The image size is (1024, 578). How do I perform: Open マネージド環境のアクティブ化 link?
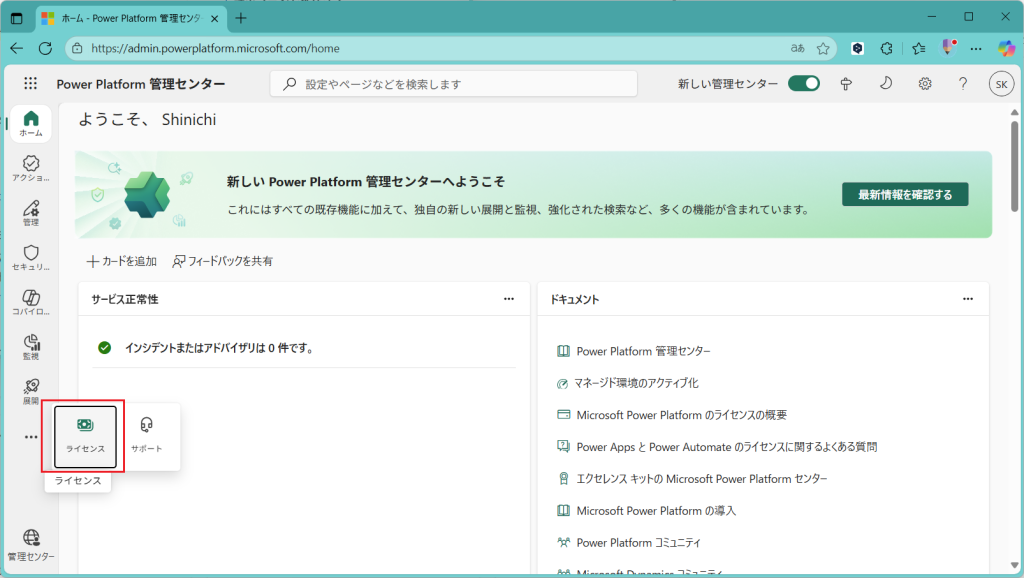click(635, 383)
